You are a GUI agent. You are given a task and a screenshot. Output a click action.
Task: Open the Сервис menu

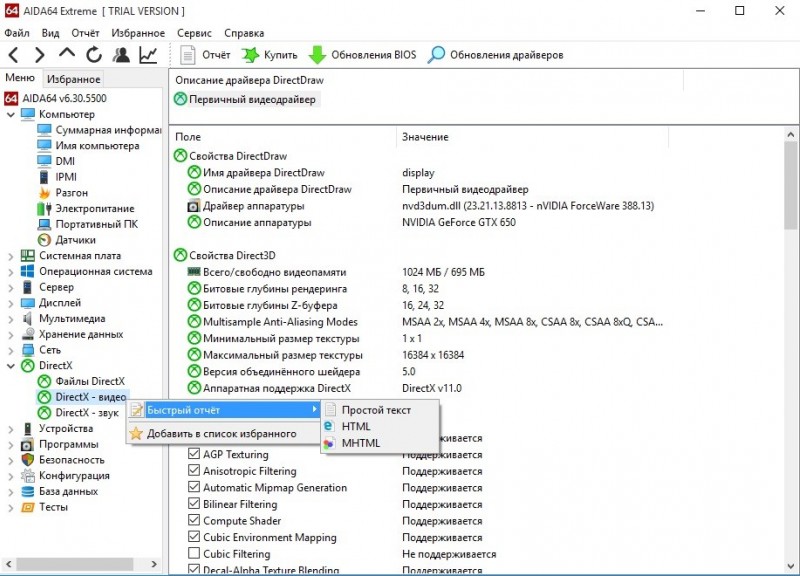pyautogui.click(x=194, y=33)
